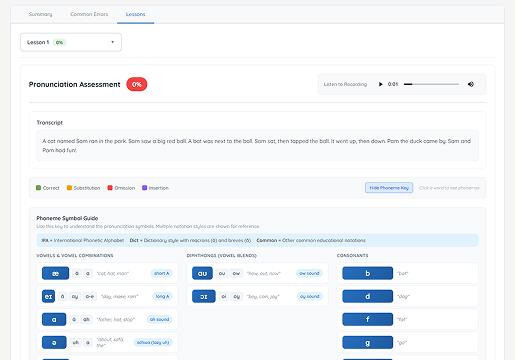
Task: Click the ɔɪ diphthong symbol badge
Action: 204,296
